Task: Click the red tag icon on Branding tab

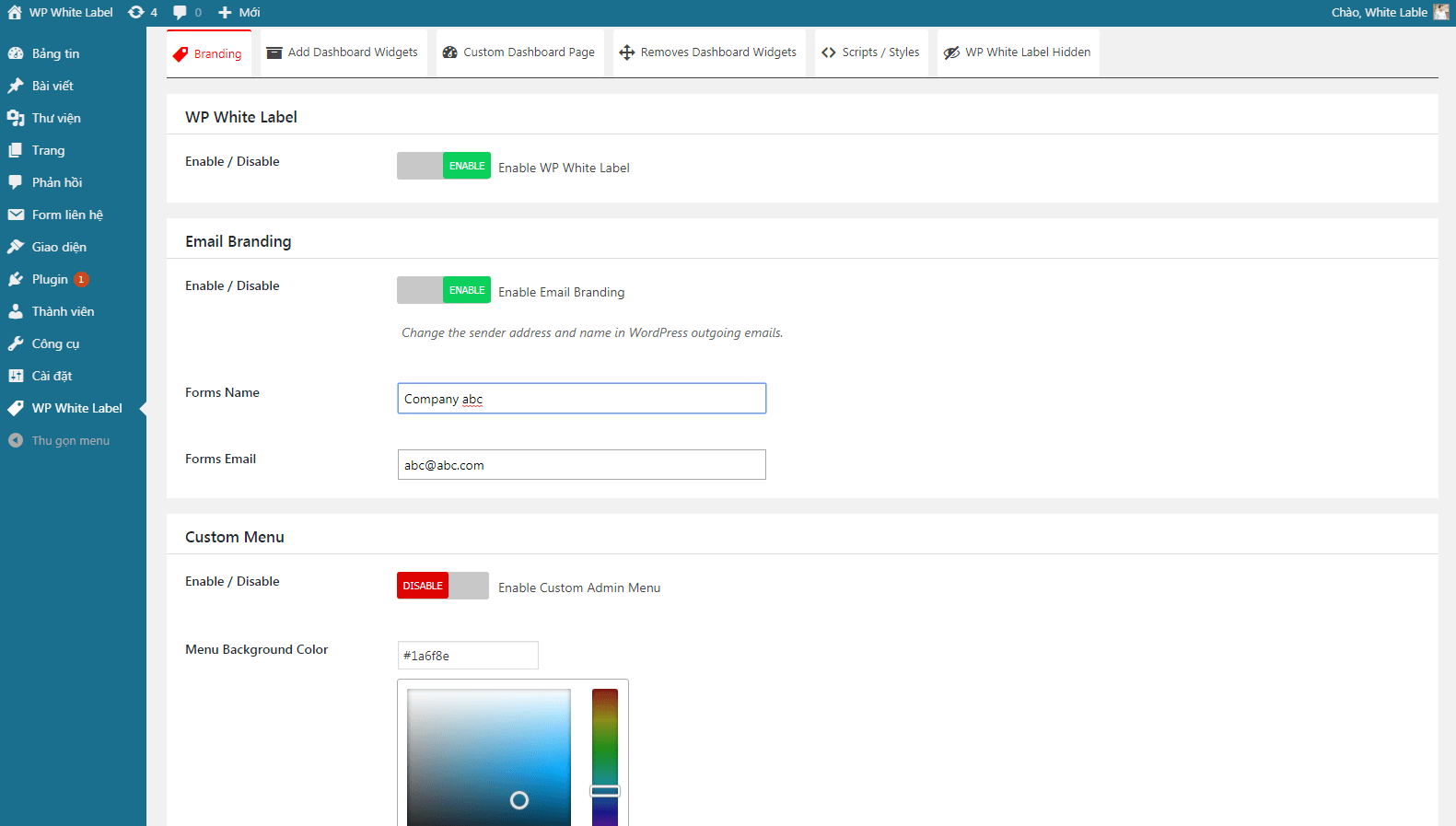Action: pos(181,54)
